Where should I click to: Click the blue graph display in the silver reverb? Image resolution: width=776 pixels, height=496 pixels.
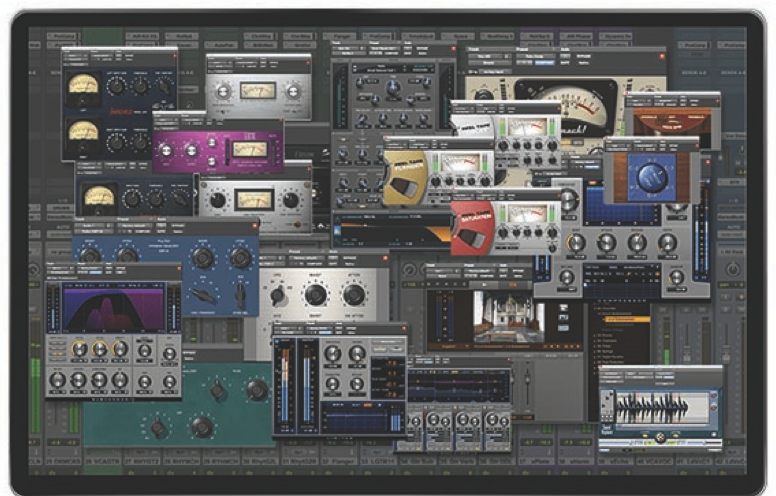click(x=622, y=204)
